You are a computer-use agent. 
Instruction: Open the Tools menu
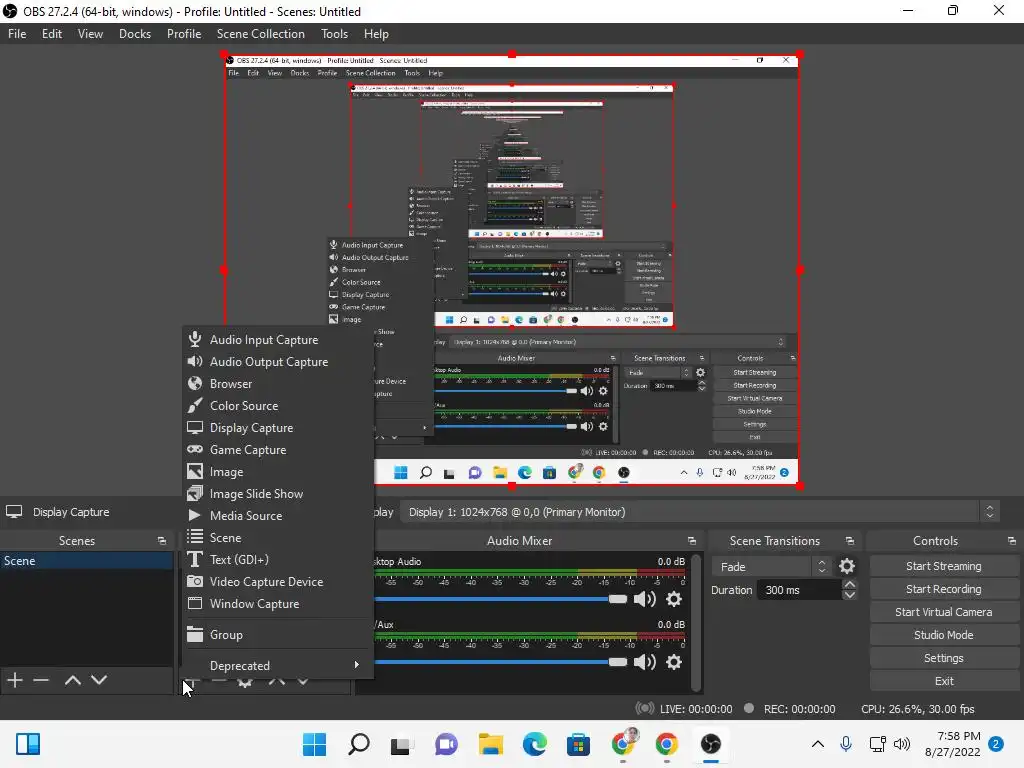(334, 34)
